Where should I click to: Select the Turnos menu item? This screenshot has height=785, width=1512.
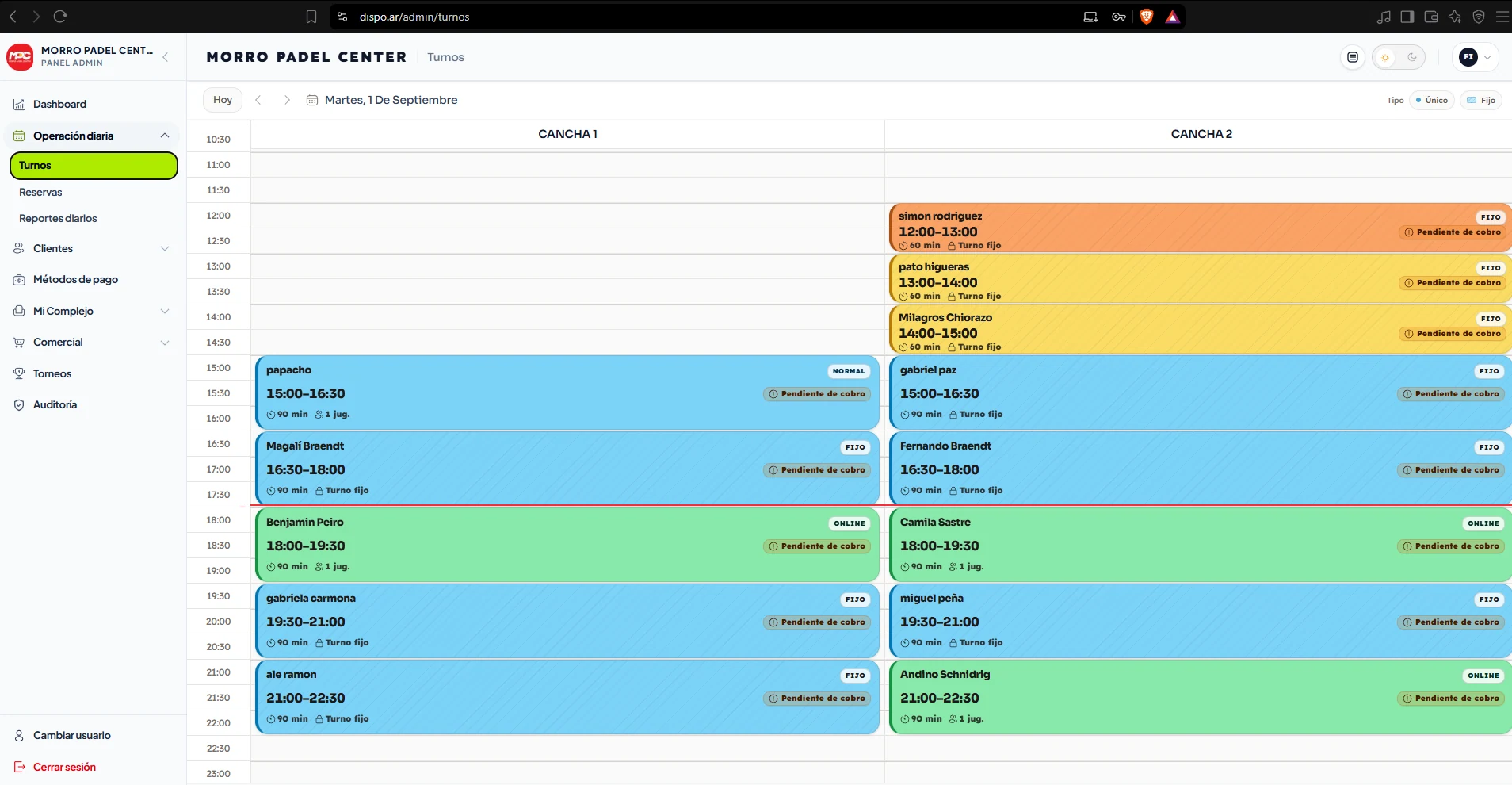[94, 166]
